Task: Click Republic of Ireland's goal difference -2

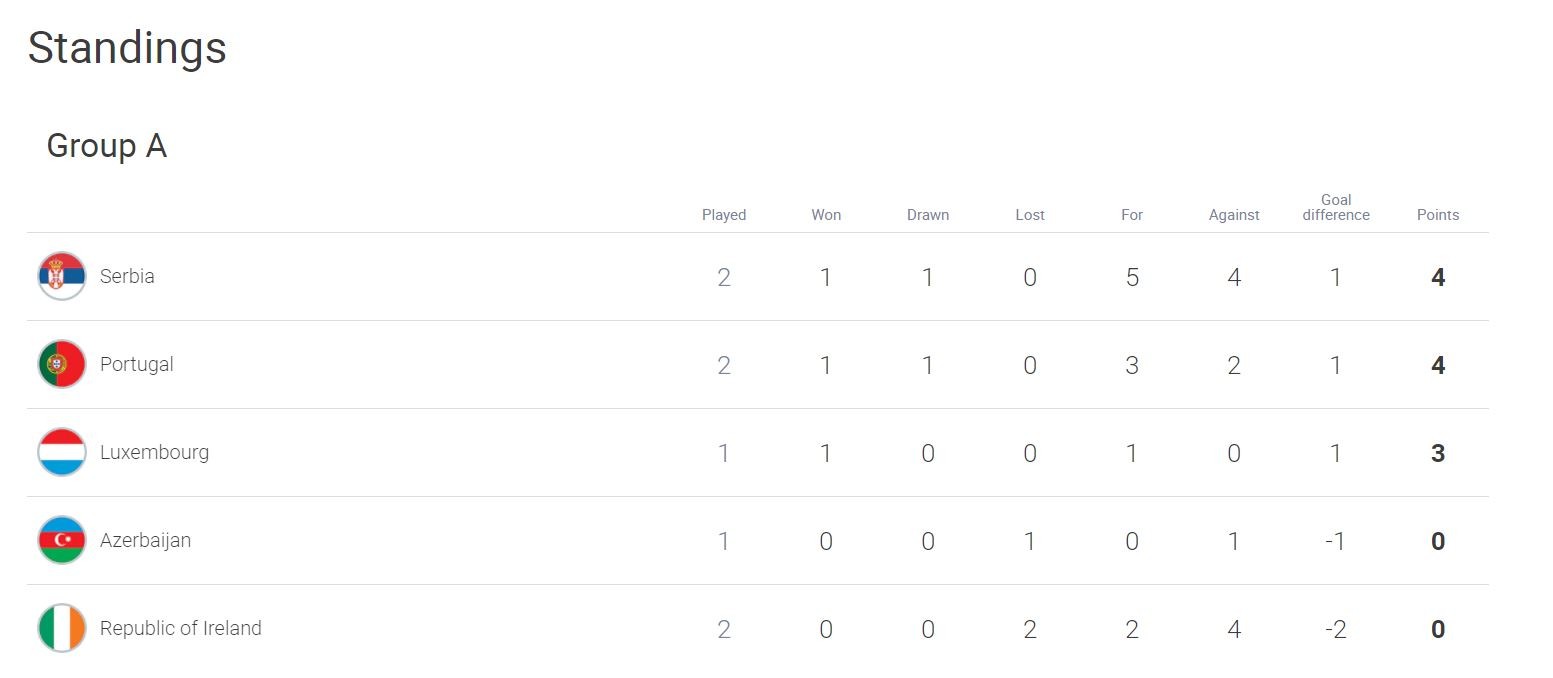Action: click(1336, 629)
